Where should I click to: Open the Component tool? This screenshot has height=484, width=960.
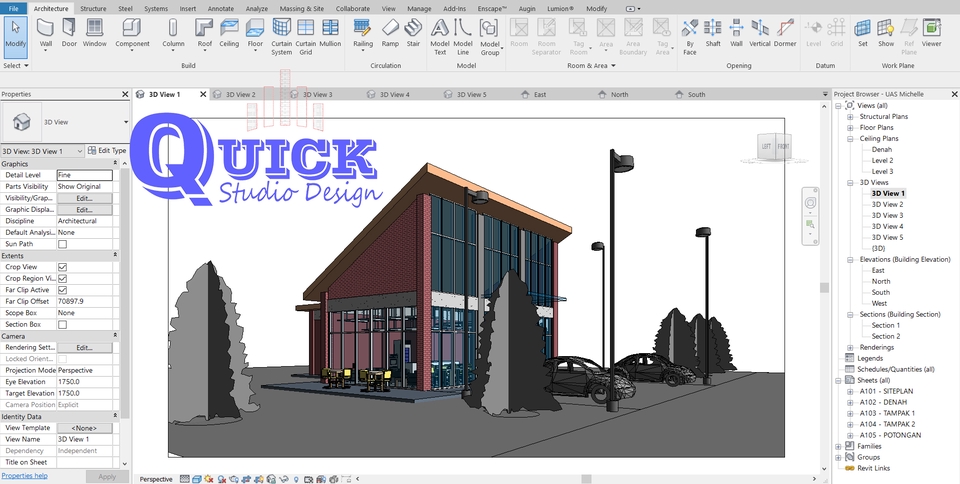(x=132, y=34)
